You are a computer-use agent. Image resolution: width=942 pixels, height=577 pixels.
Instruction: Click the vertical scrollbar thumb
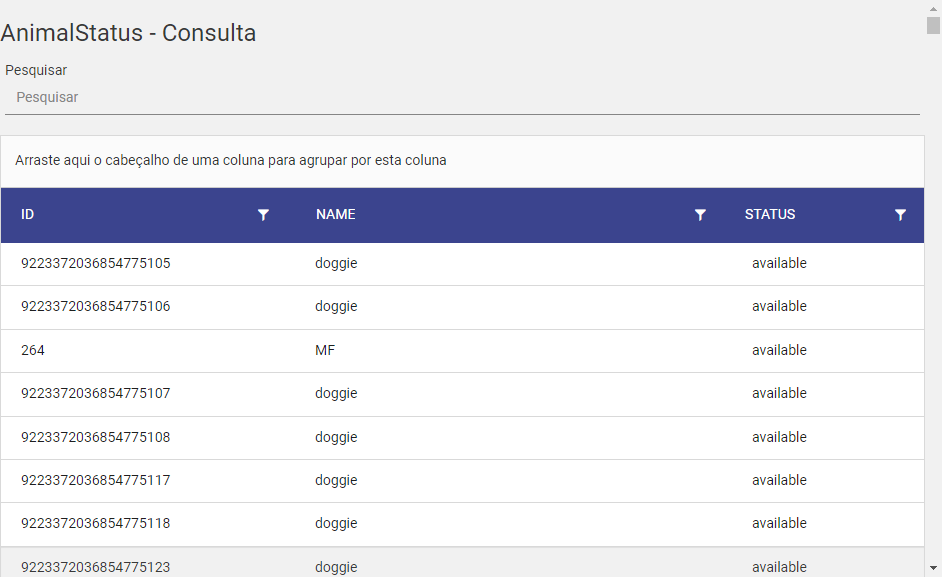pyautogui.click(x=933, y=25)
